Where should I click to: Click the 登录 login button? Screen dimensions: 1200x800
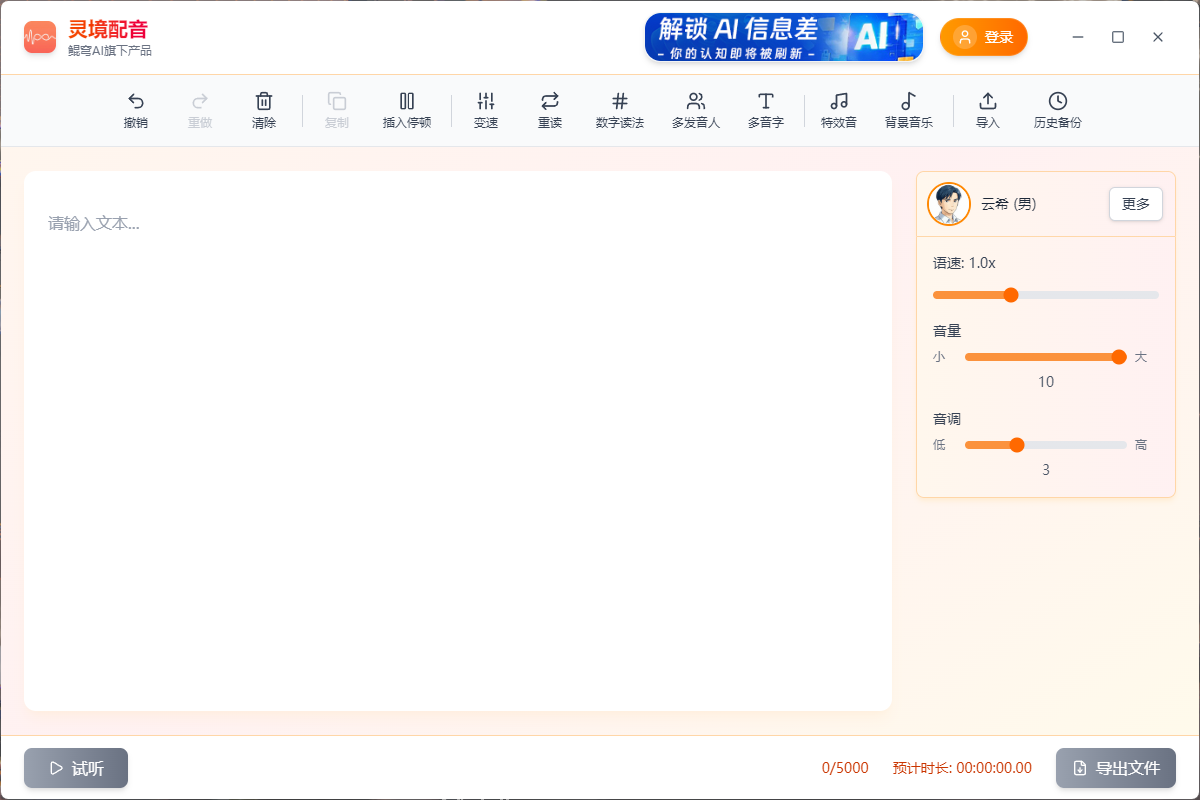point(983,36)
